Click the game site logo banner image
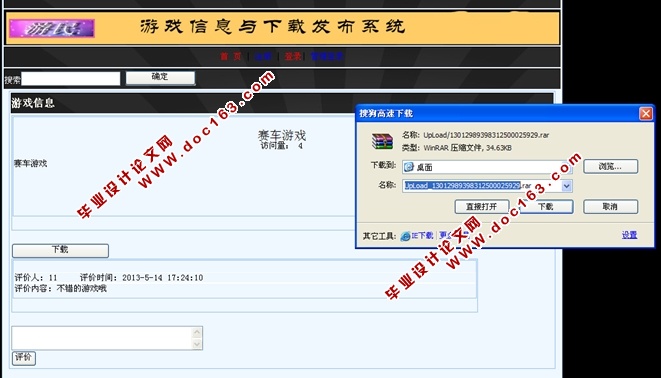 click(52, 28)
